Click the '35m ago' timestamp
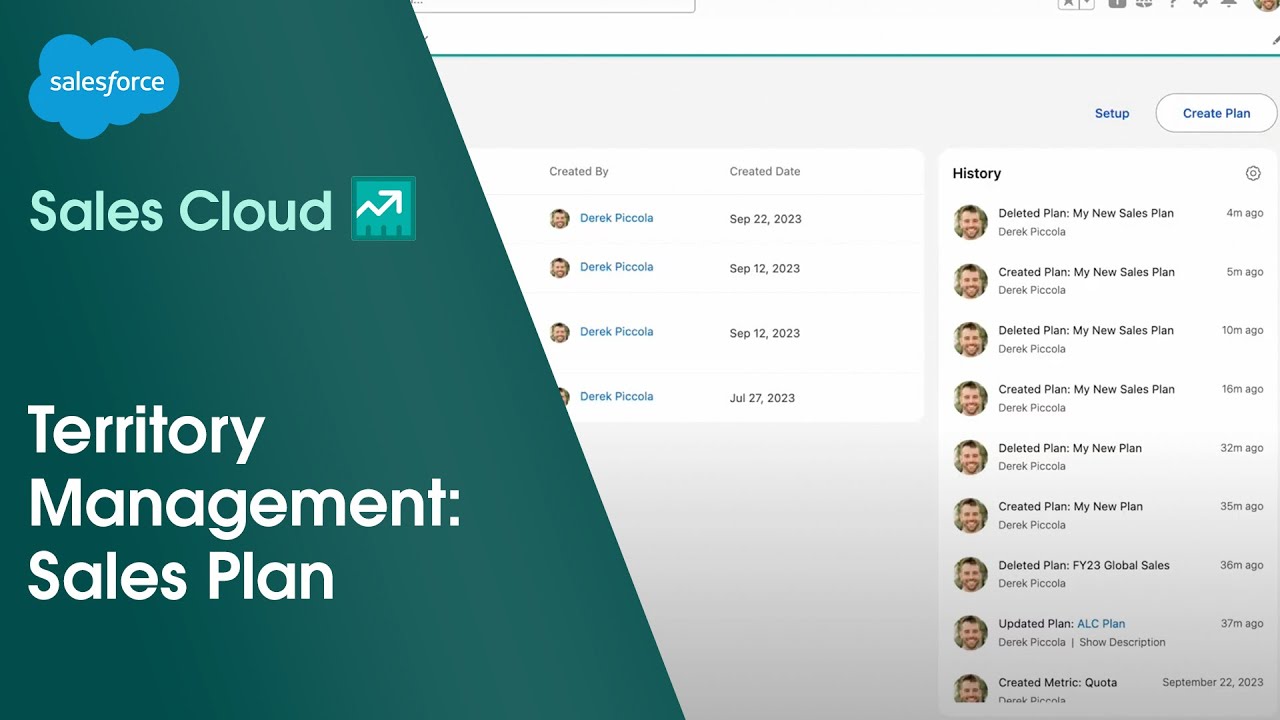 pos(1242,506)
